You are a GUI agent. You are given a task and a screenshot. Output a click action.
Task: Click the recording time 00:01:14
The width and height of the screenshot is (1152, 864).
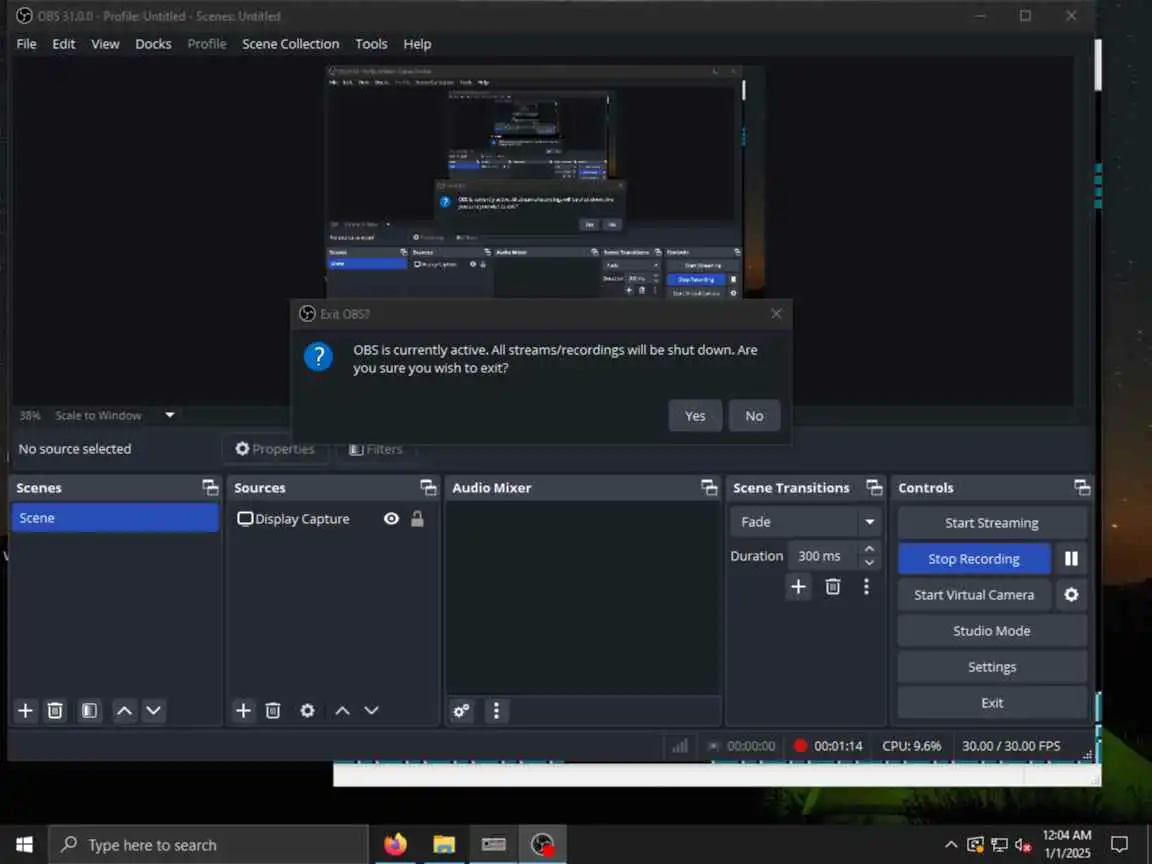pyautogui.click(x=838, y=746)
